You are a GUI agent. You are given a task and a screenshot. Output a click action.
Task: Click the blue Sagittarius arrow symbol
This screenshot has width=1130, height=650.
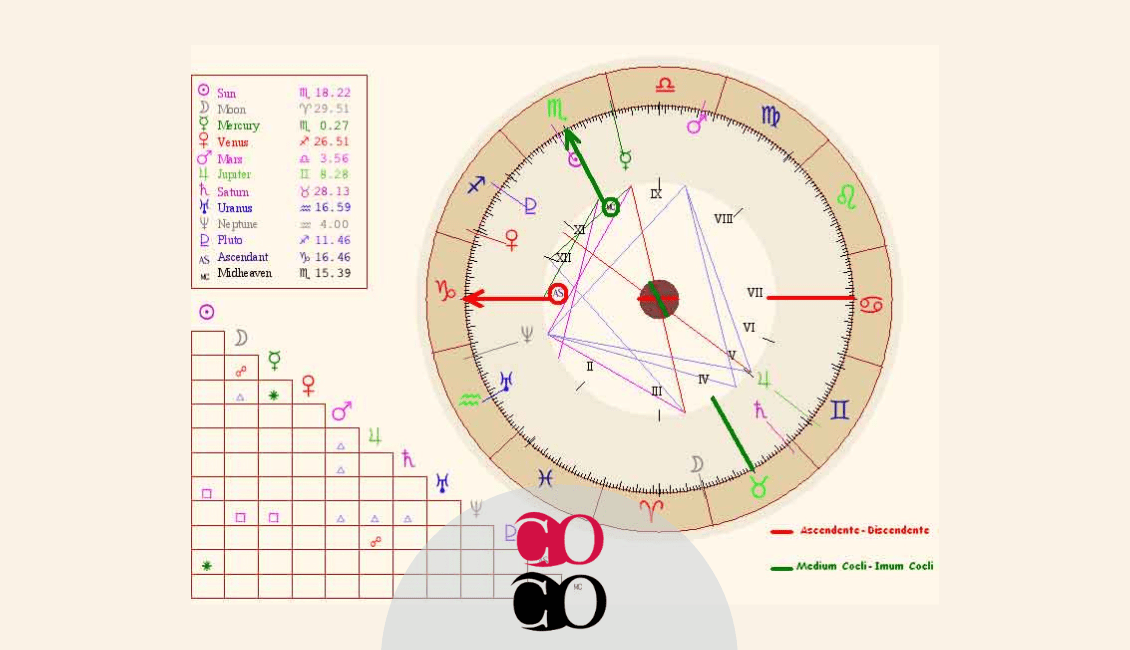point(476,184)
